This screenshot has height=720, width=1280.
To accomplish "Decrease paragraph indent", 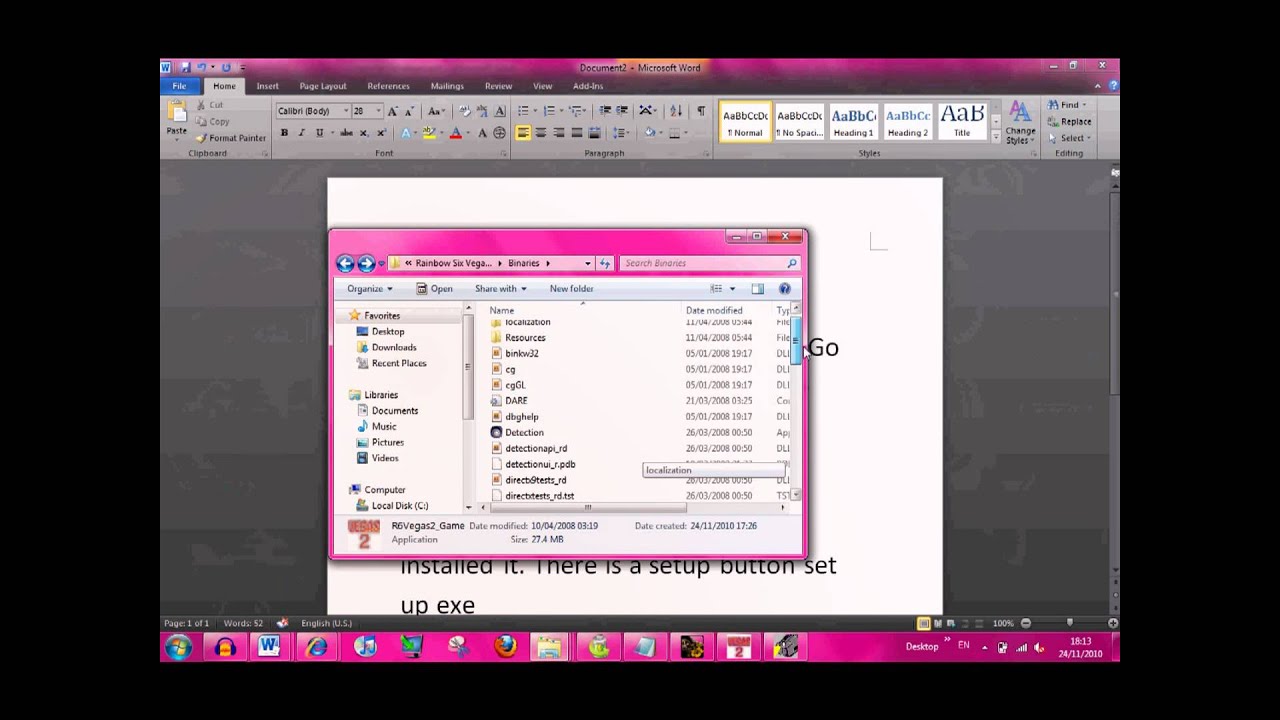I will (605, 111).
